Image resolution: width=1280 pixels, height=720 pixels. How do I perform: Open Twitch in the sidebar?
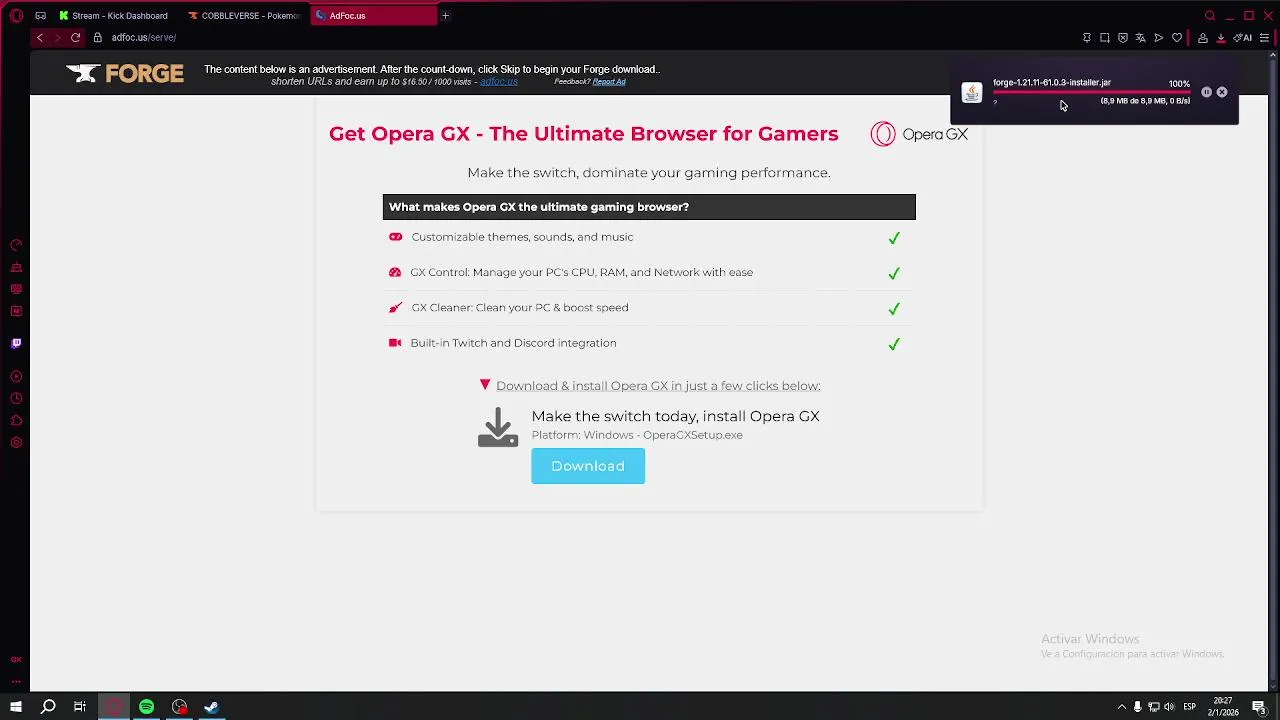tap(16, 343)
